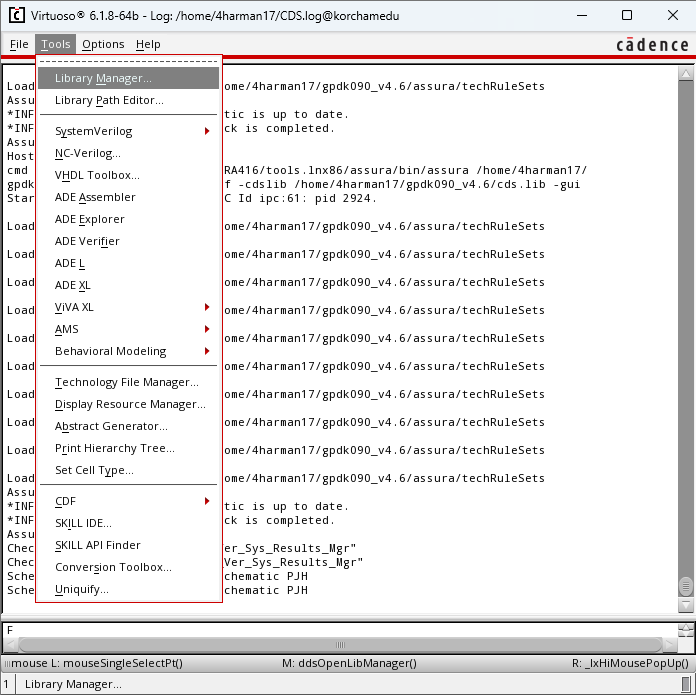This screenshot has height=695, width=696.
Task: Open the File menu
Action: (x=19, y=44)
